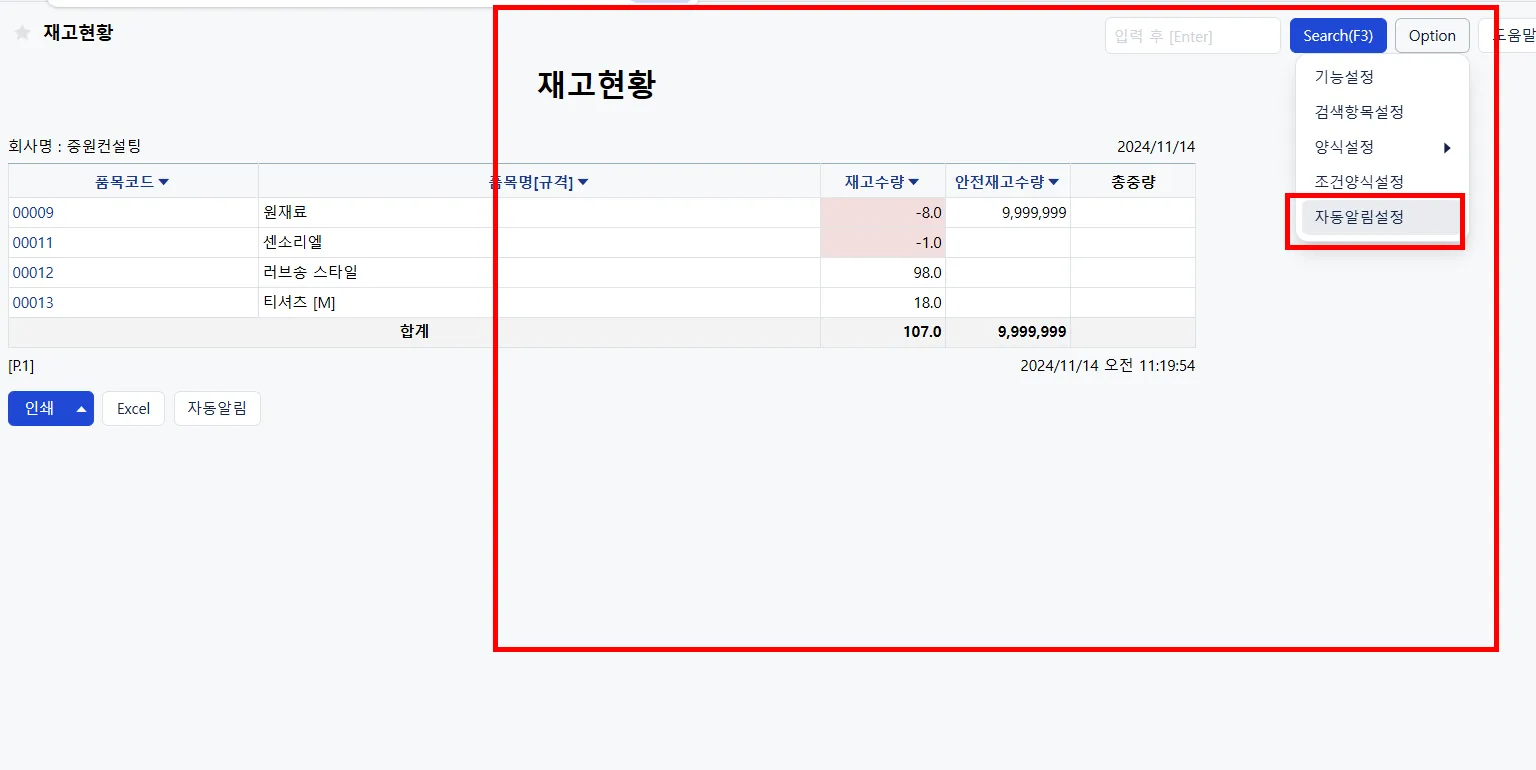Screen dimensions: 1536x770
Task: Expand the 양식설정 submenu arrow
Action: click(x=1447, y=148)
